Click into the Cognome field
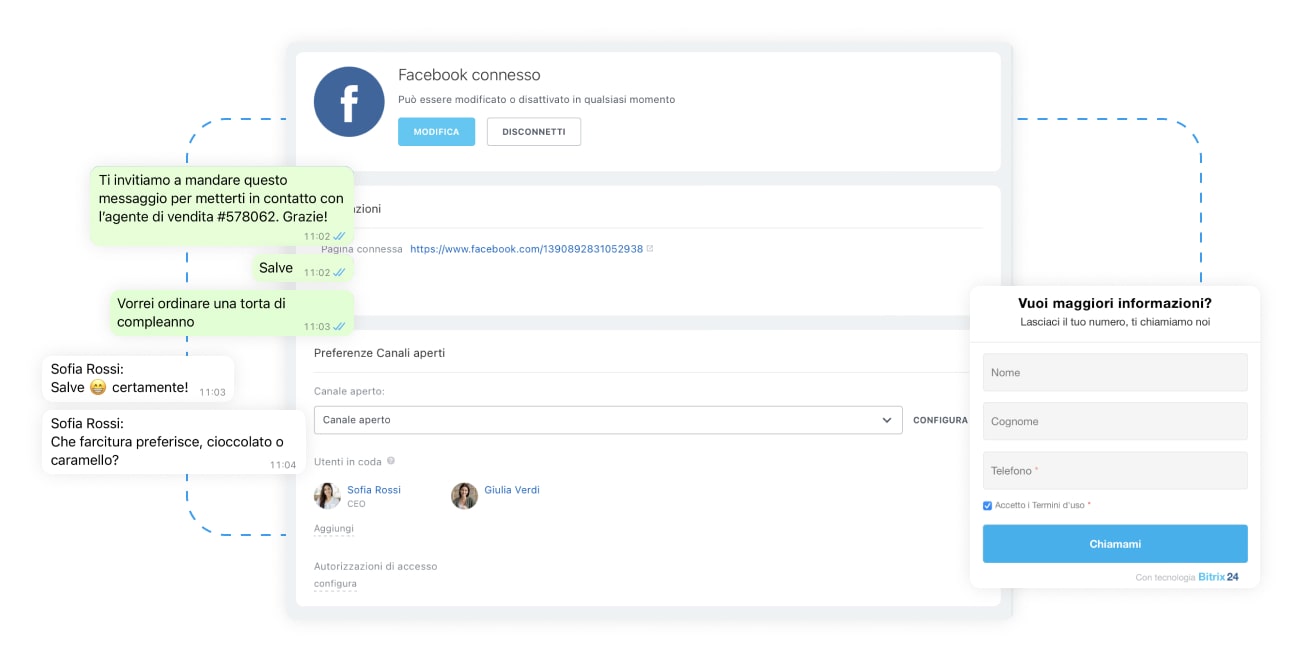 (1115, 421)
